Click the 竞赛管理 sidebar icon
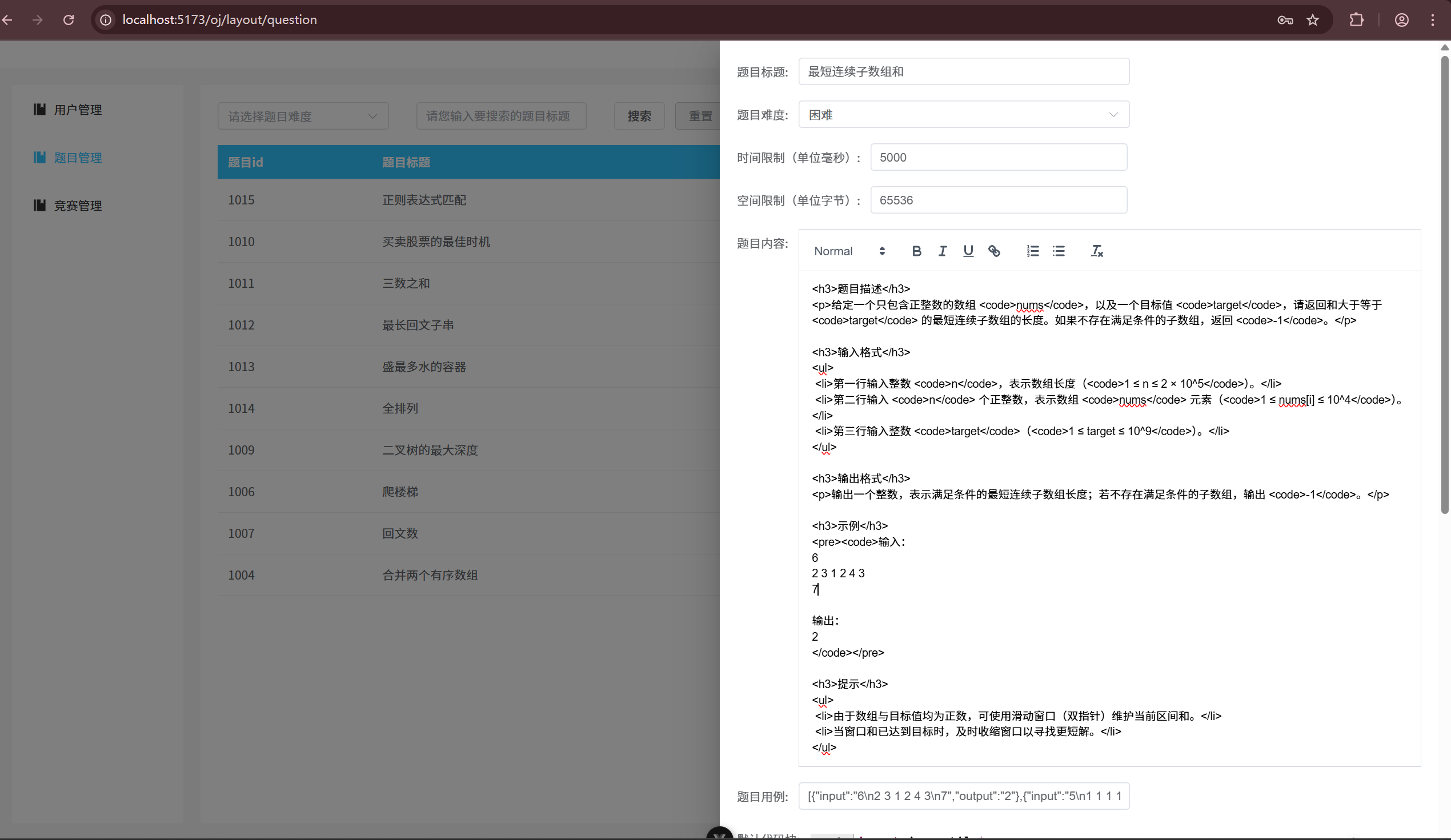 pos(39,205)
